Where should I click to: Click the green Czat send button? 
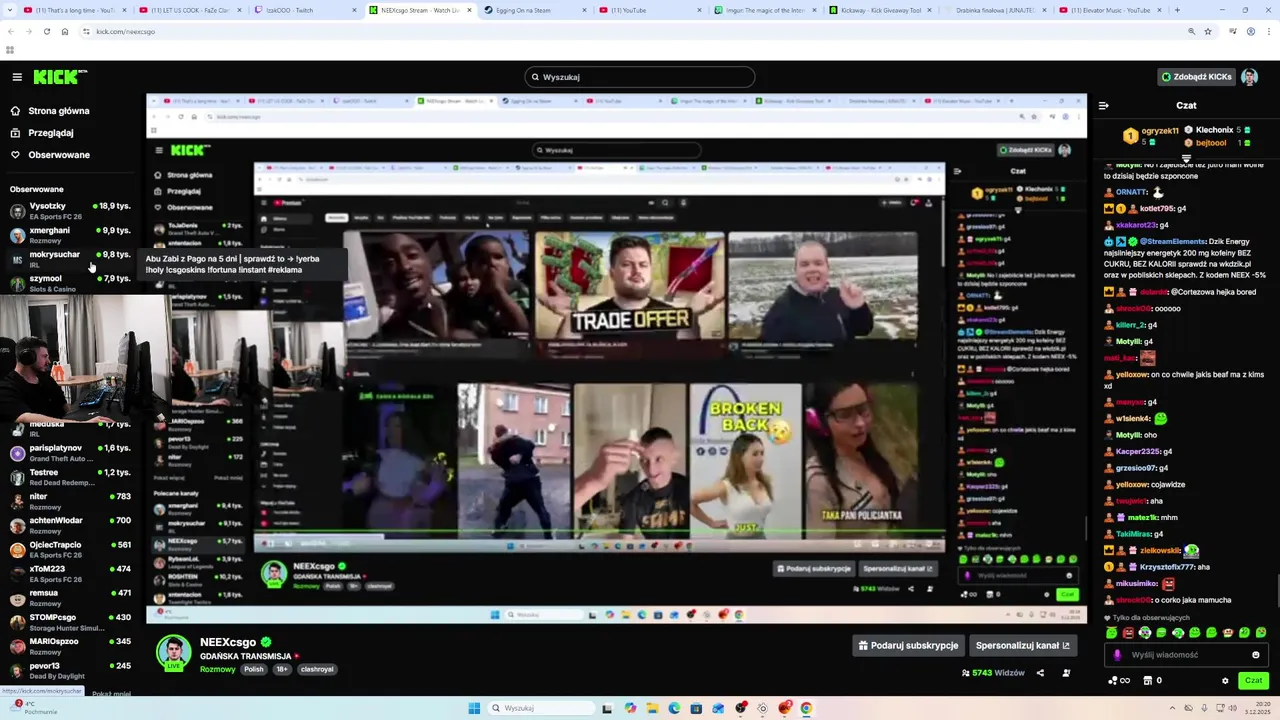coord(1253,681)
